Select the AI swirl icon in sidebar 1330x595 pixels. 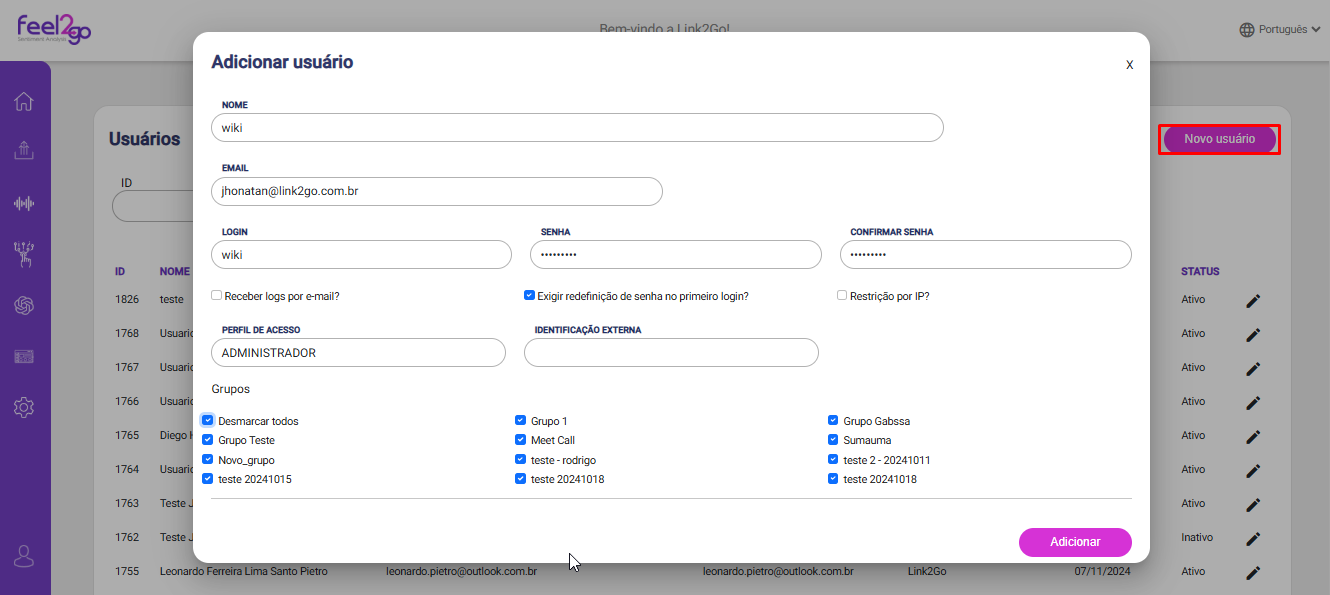click(x=24, y=305)
